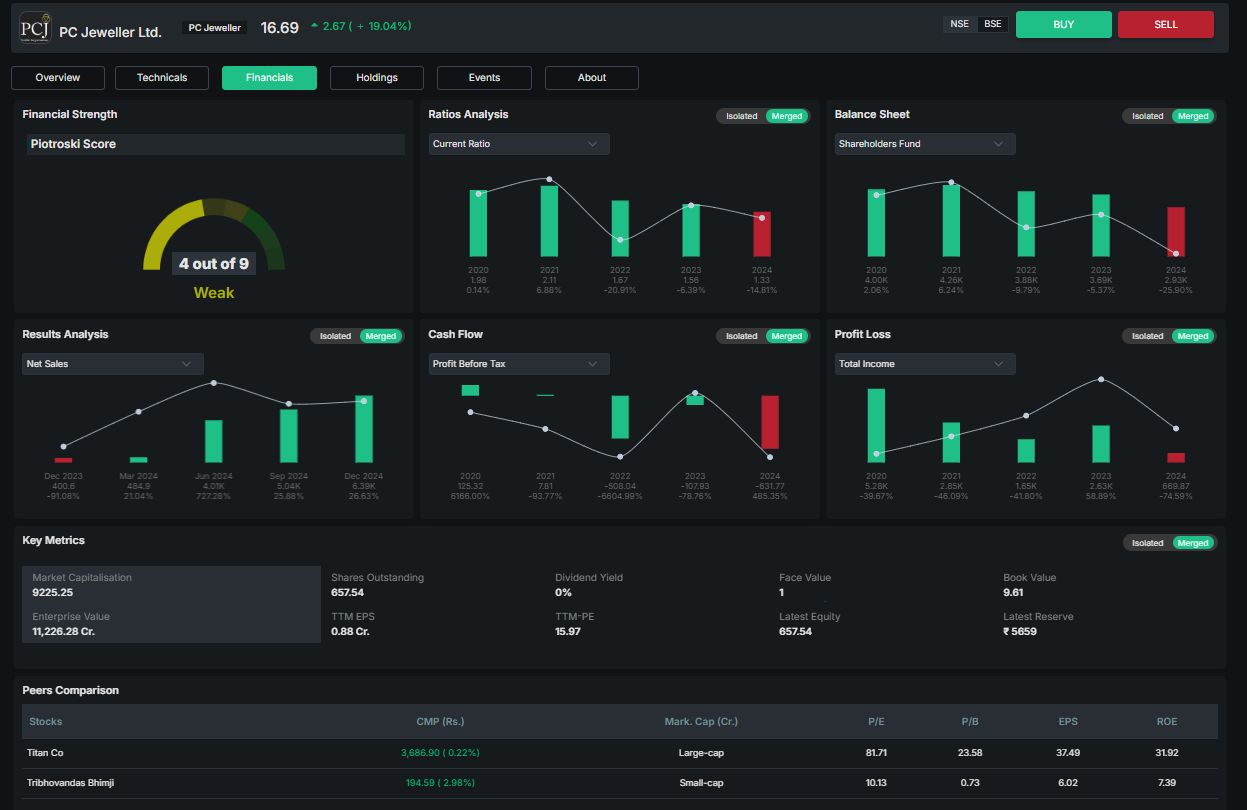The height and width of the screenshot is (810, 1247).
Task: Click the TTM-PE value 15.97
Action: [x=568, y=631]
